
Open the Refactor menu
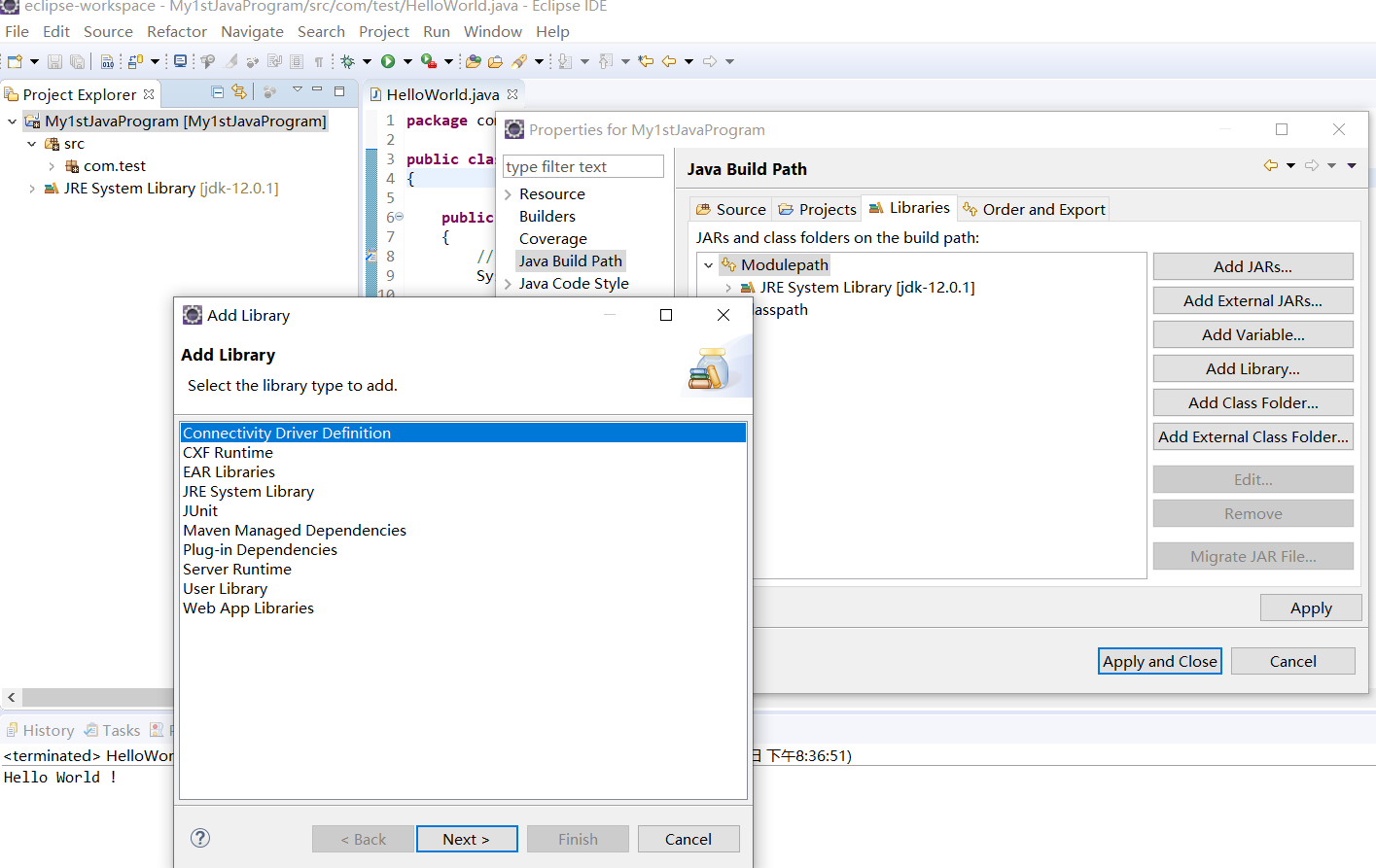[177, 31]
